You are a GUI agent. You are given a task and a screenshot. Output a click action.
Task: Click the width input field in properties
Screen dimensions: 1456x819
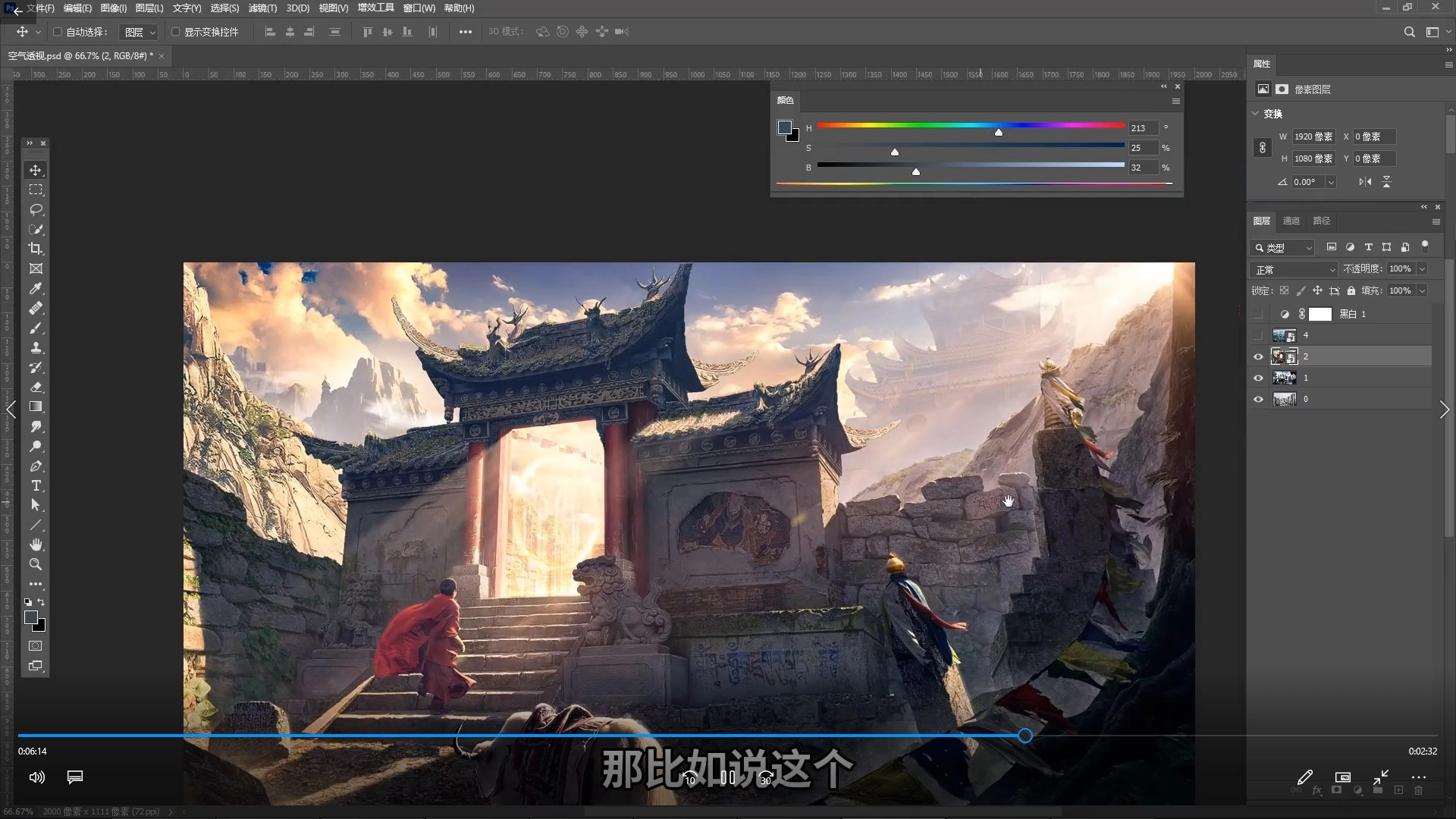click(x=1313, y=136)
